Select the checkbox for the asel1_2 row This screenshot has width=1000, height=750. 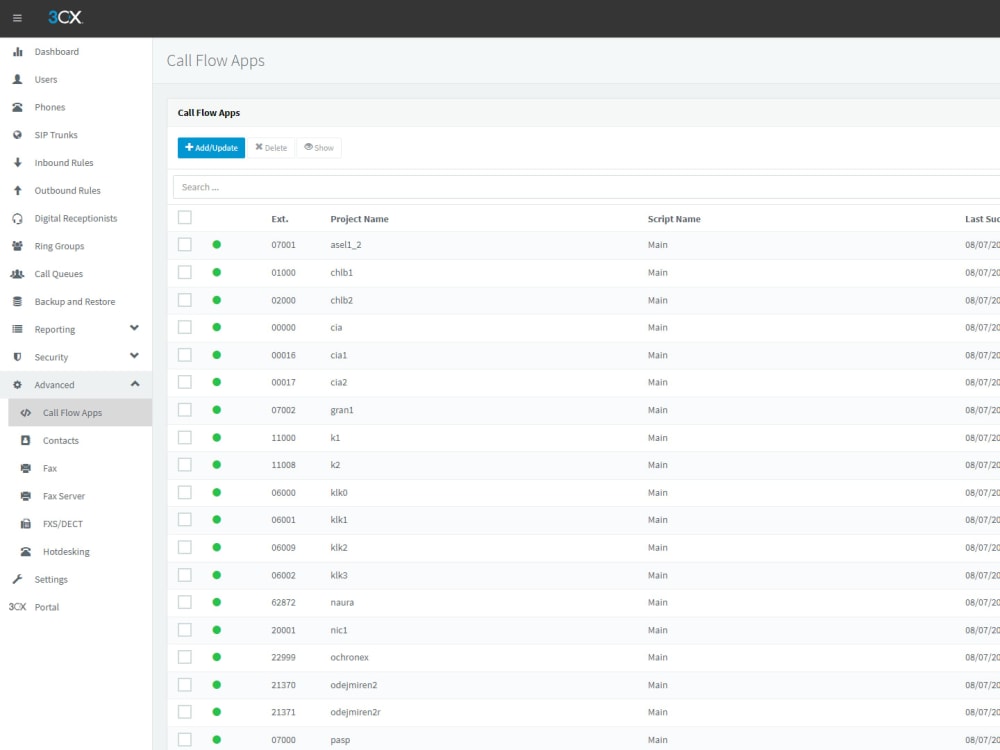(x=185, y=244)
